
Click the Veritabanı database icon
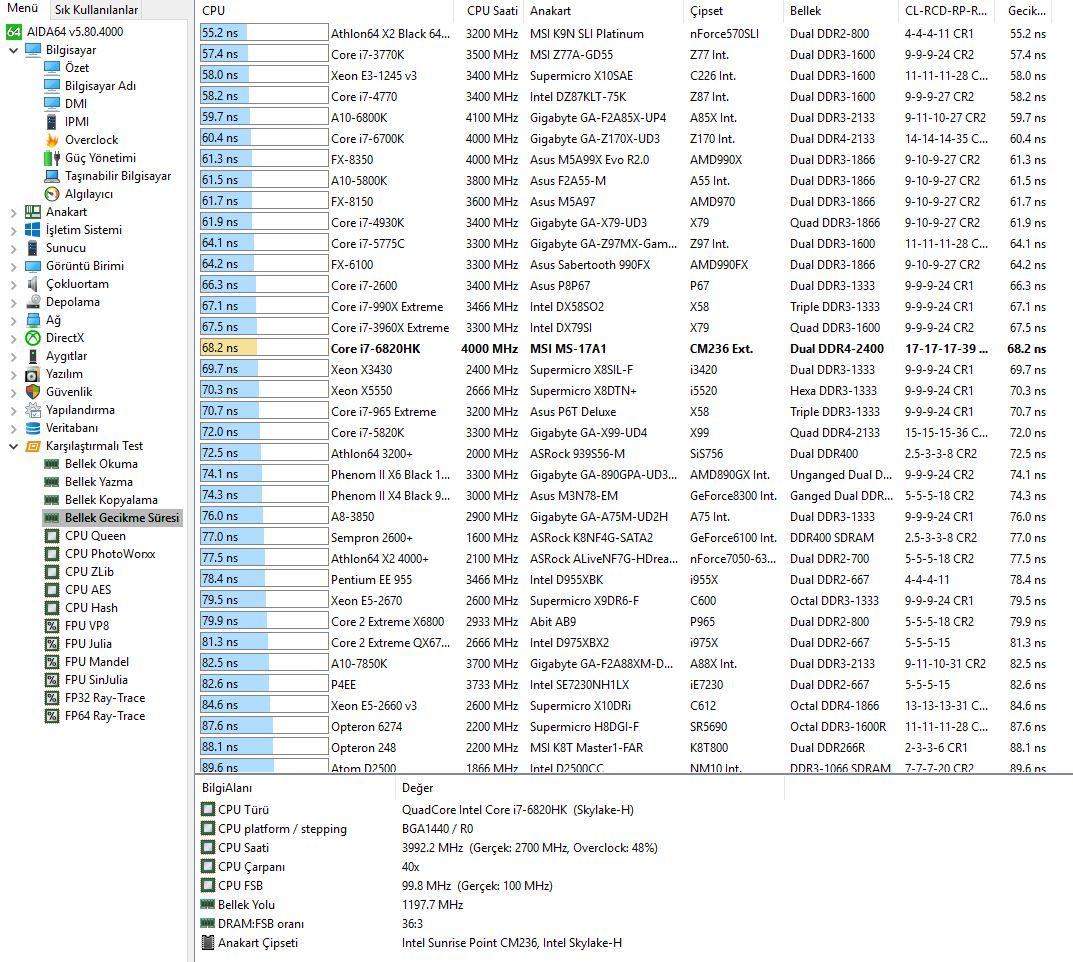tap(33, 428)
